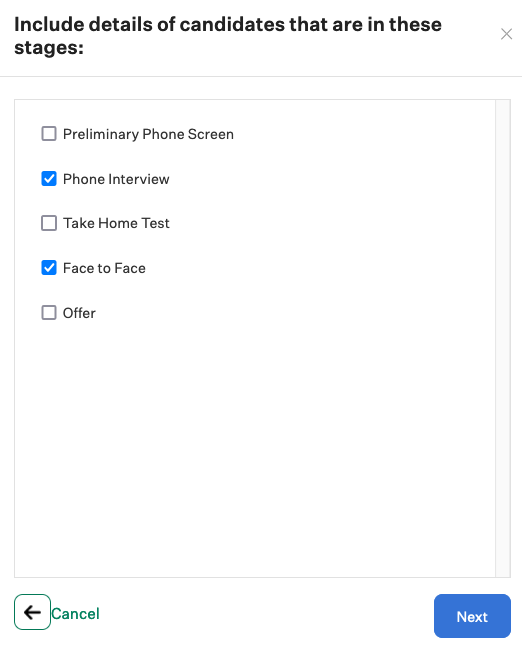Tick the Offer stage checkbox
The height and width of the screenshot is (647, 522).
click(49, 313)
